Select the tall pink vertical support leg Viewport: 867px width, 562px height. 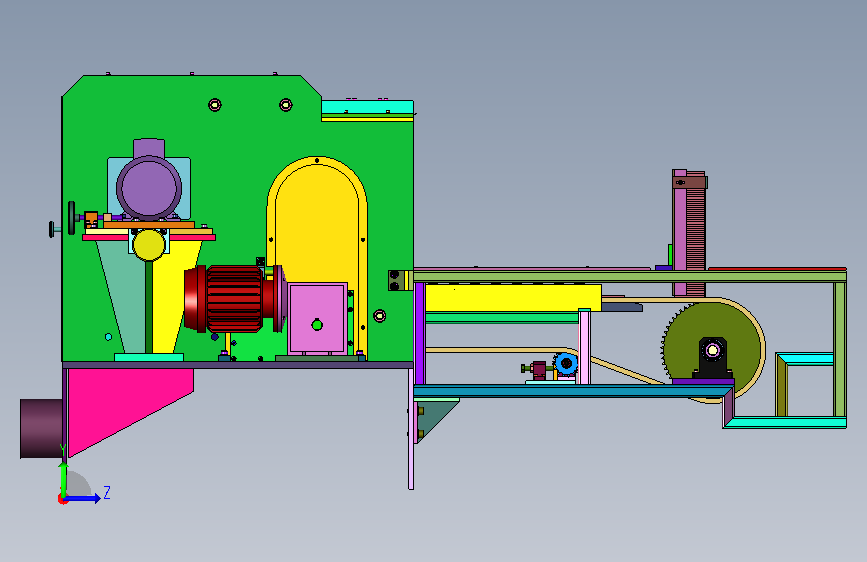411,429
